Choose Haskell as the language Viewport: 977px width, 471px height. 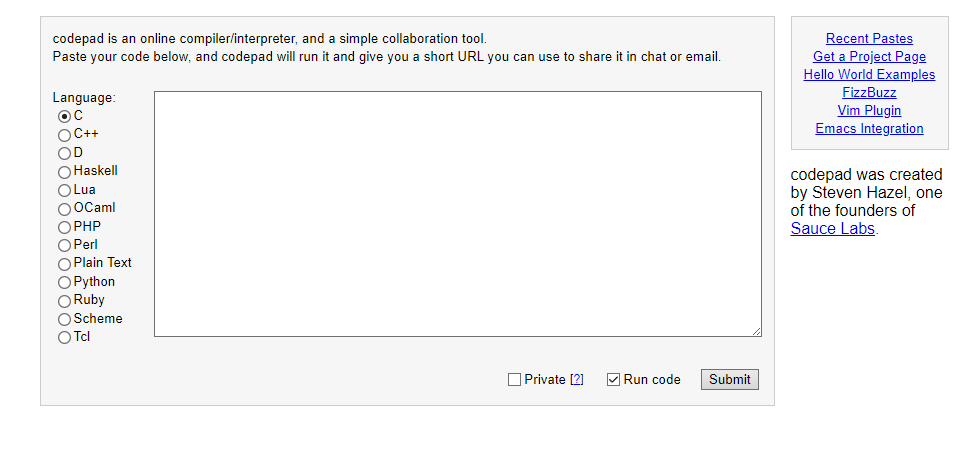[x=65, y=172]
